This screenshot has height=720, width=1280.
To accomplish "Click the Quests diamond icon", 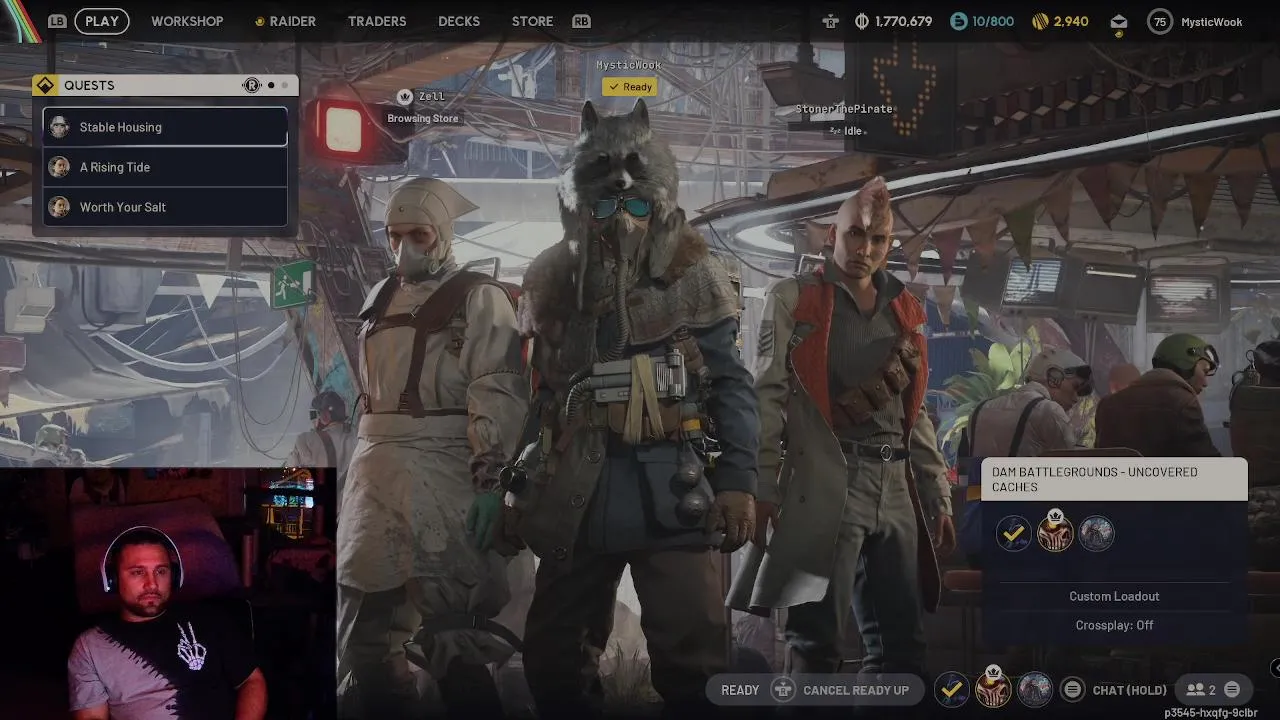I will tap(45, 85).
